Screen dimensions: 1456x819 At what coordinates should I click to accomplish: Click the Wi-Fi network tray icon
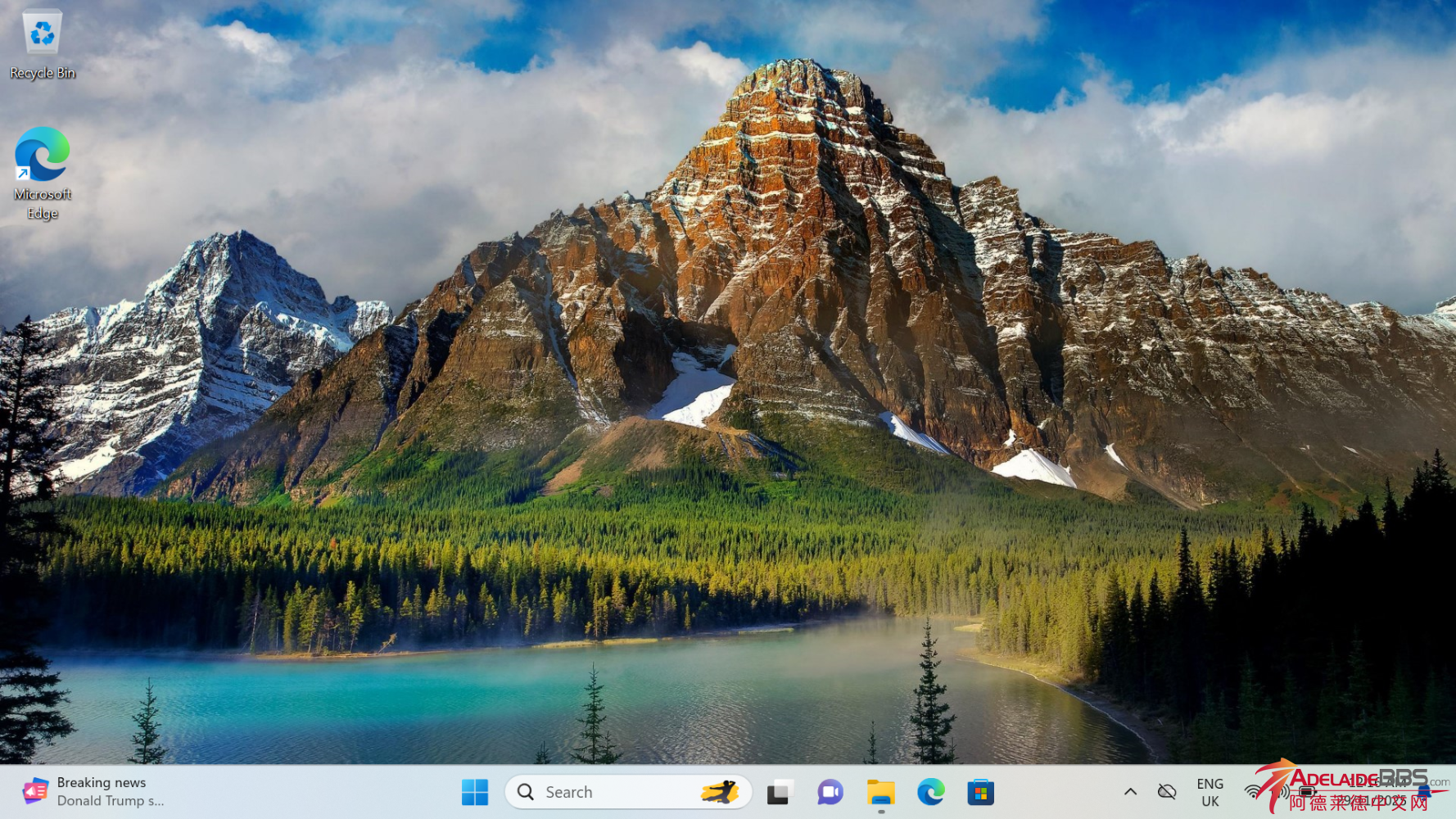[x=1253, y=792]
